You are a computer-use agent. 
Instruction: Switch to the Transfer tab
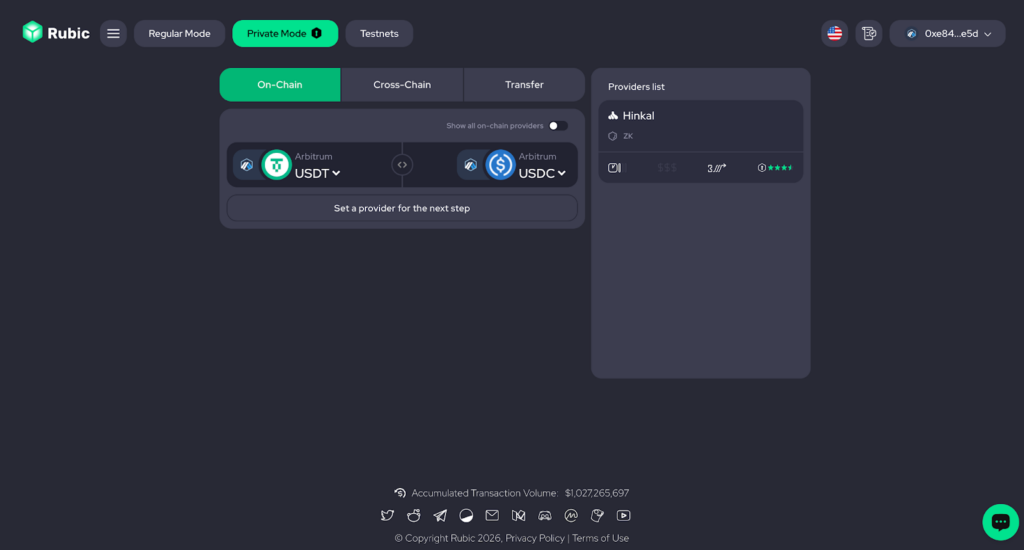pyautogui.click(x=524, y=85)
